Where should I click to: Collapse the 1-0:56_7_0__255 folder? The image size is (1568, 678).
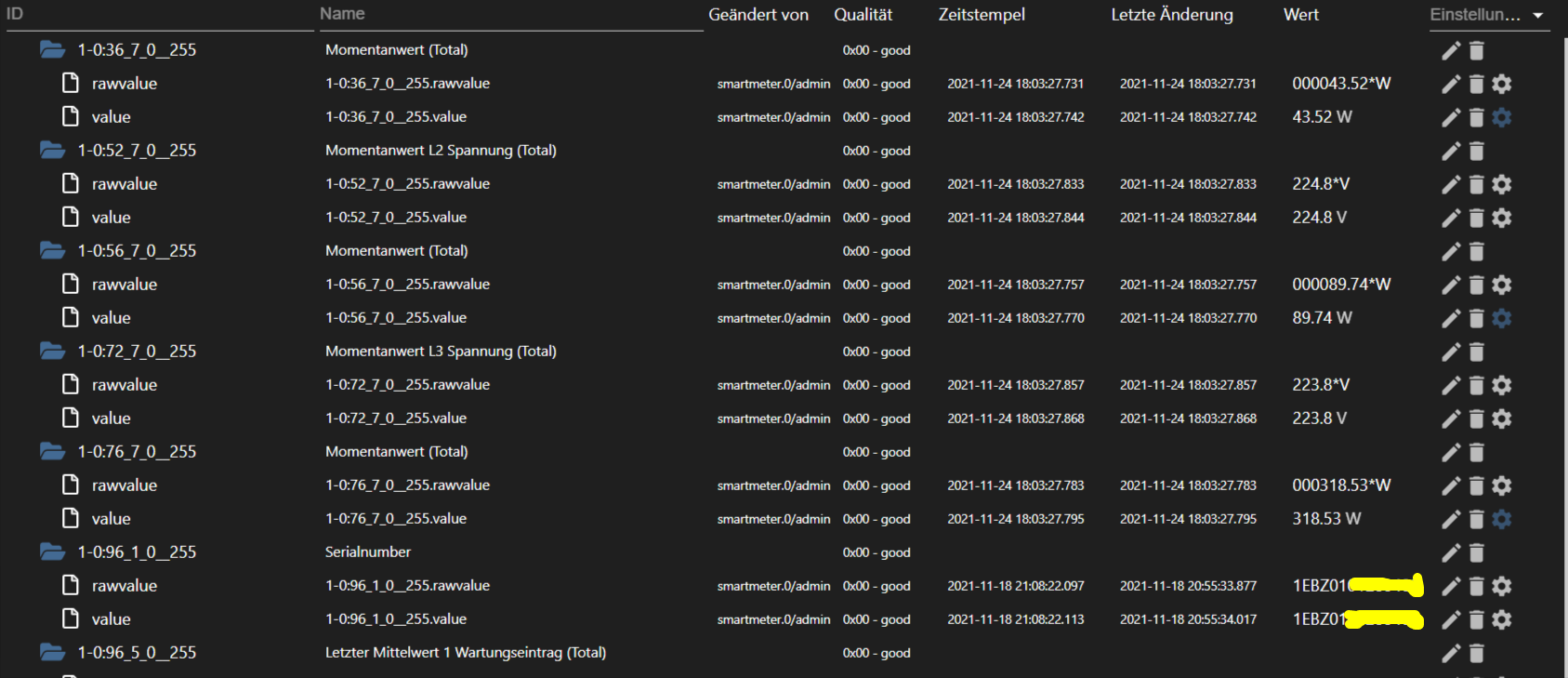click(x=52, y=250)
